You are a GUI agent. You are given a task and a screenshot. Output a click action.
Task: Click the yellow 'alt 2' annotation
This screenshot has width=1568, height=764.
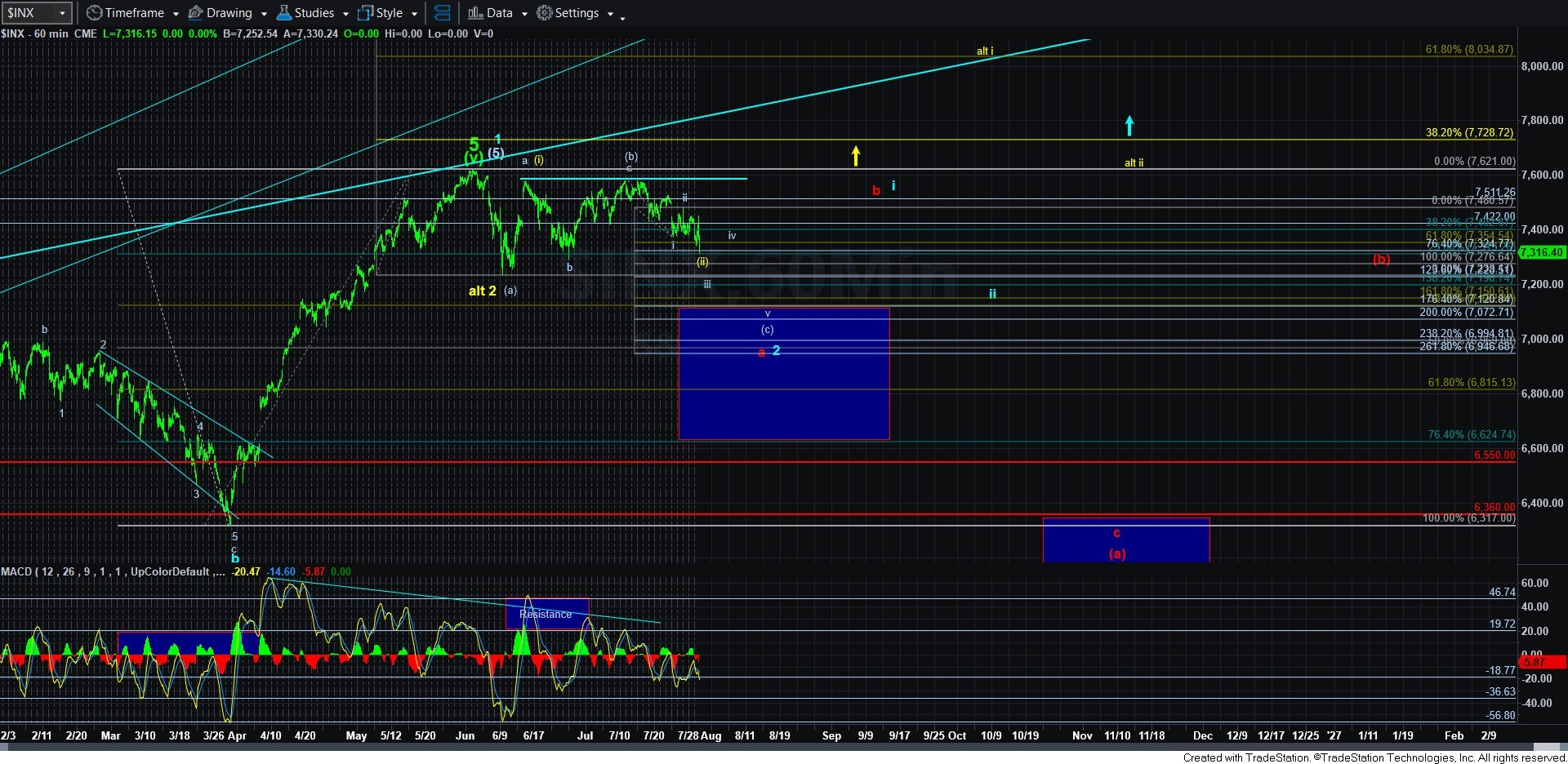[483, 291]
